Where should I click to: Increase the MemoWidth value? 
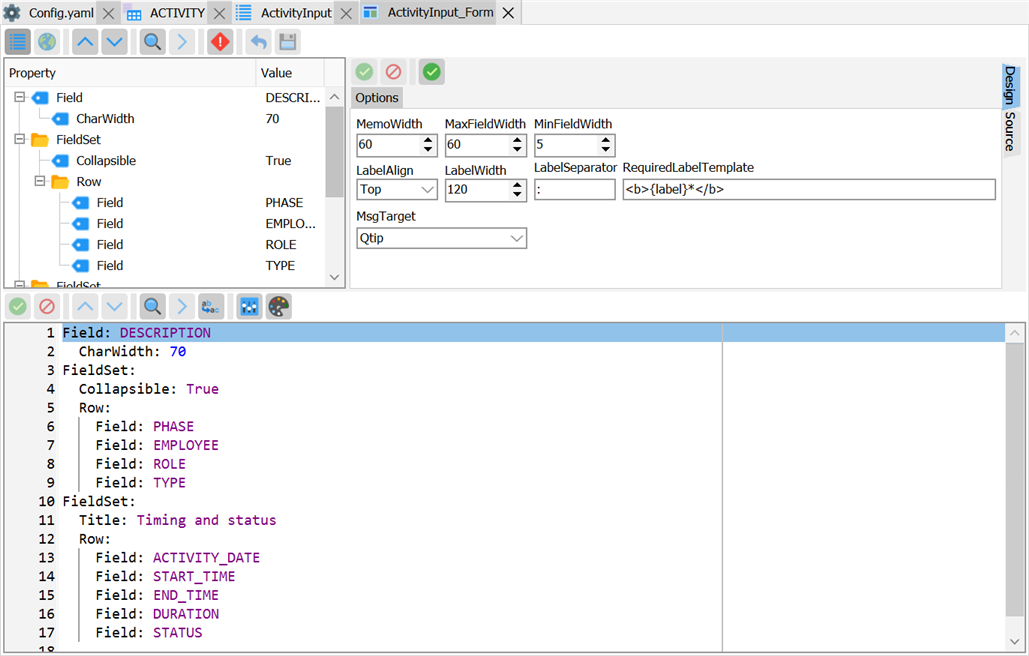428,140
